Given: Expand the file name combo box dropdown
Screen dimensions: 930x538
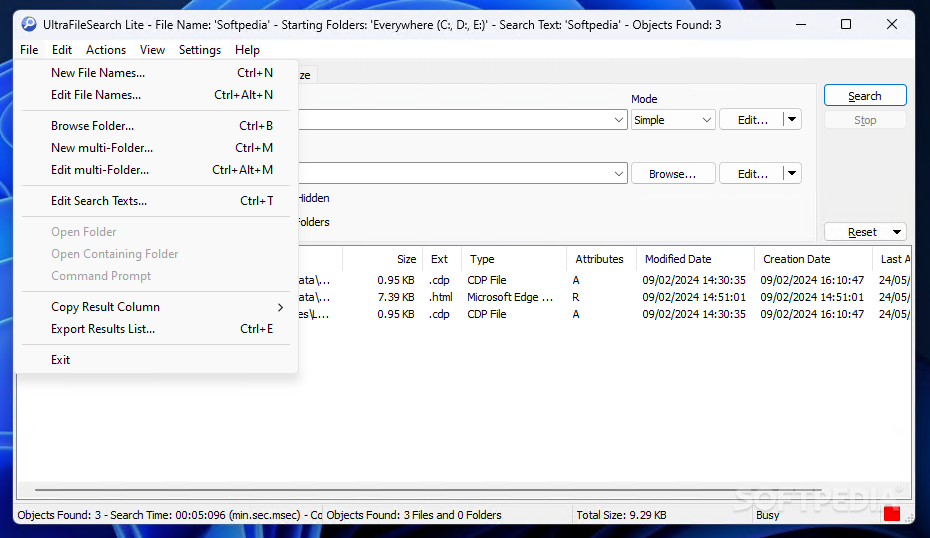Looking at the screenshot, I should (x=618, y=120).
